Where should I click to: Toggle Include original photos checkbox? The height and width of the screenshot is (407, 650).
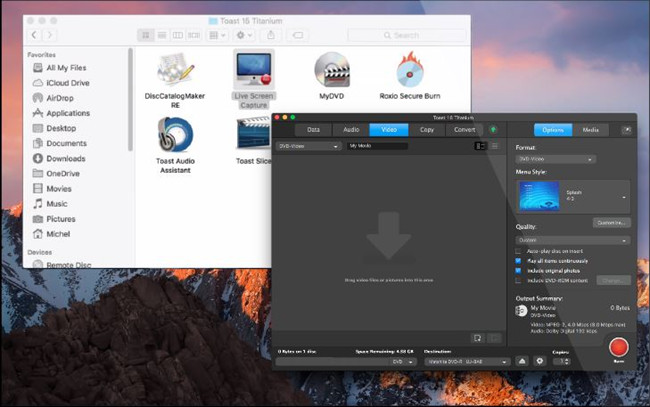(x=519, y=271)
